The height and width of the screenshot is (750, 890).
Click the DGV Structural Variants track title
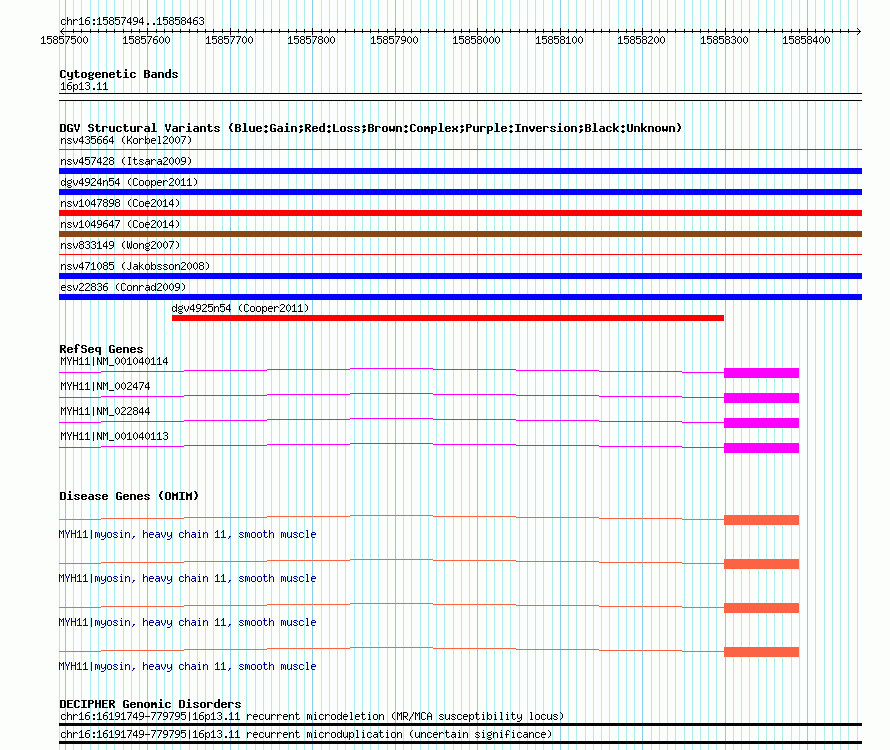pyautogui.click(x=371, y=128)
